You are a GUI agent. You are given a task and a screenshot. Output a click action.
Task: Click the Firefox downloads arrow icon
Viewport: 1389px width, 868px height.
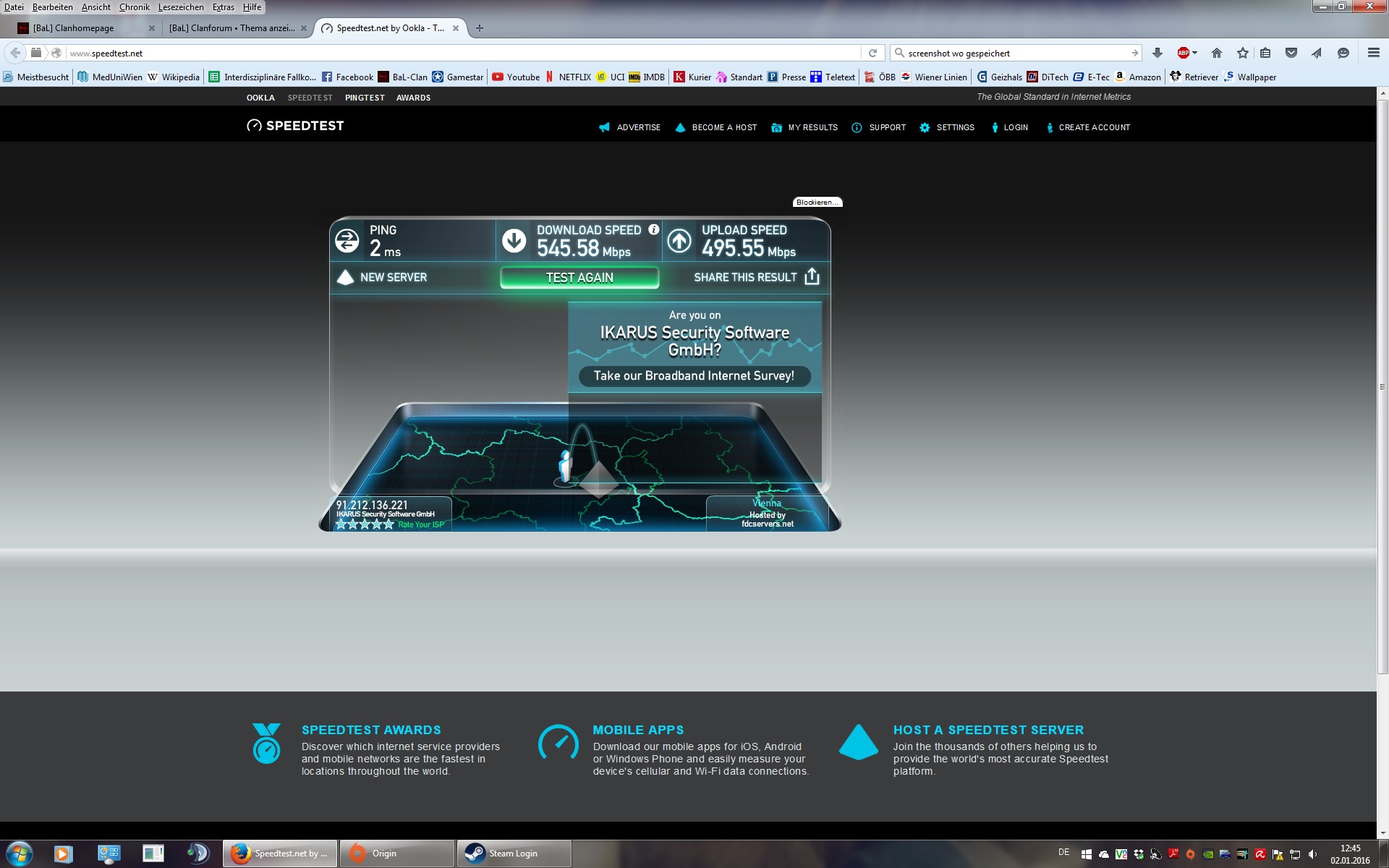click(x=1157, y=53)
